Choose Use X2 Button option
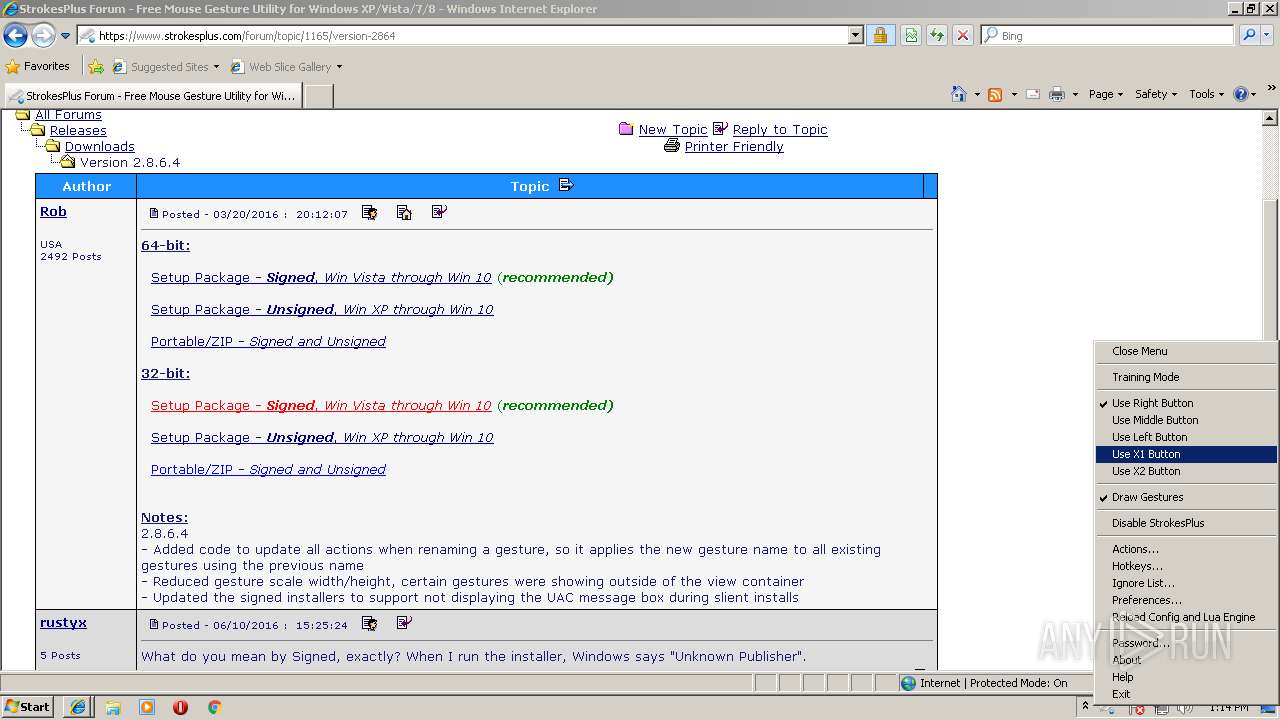This screenshot has height=720, width=1280. (1186, 471)
